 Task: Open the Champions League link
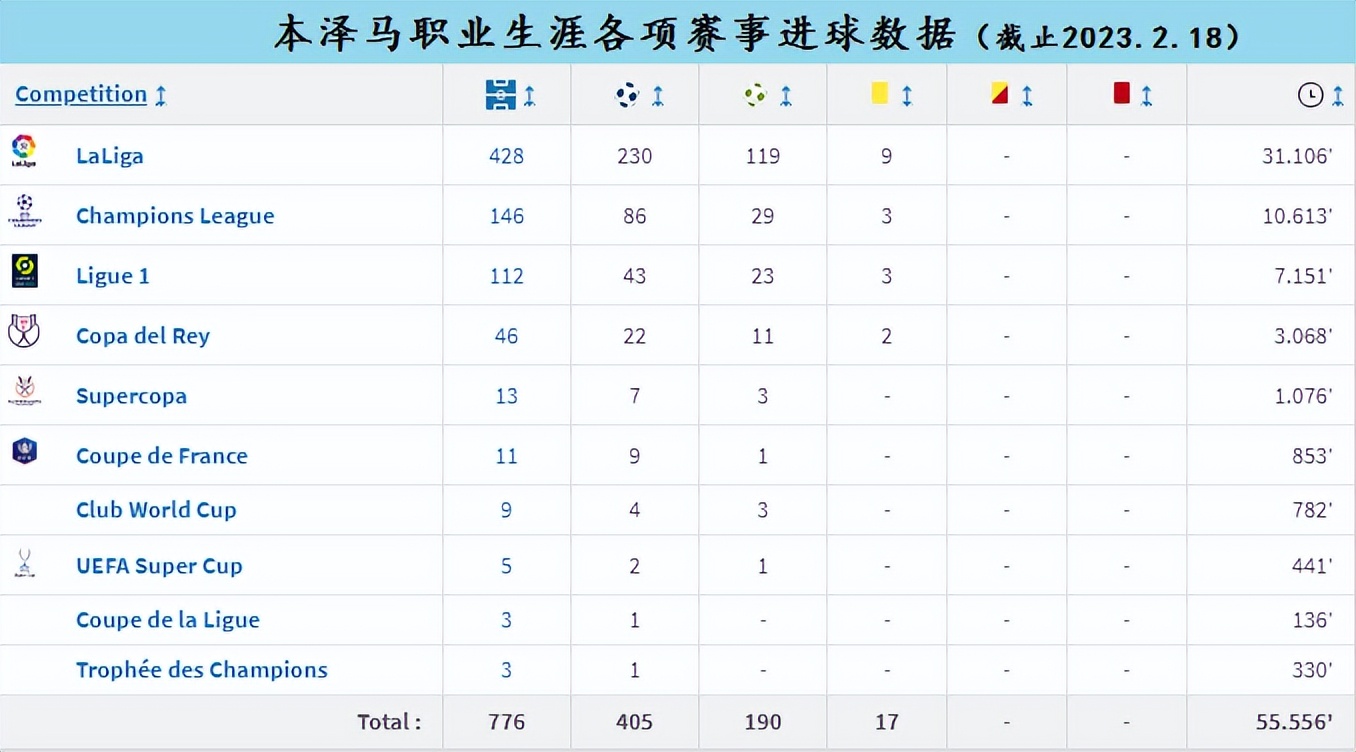click(x=175, y=216)
